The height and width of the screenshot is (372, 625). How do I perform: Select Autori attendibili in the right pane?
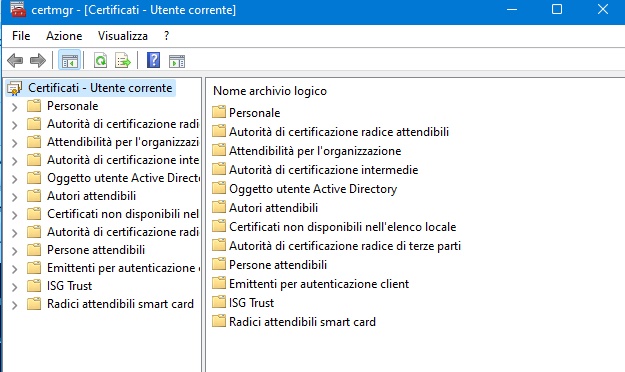tap(273, 208)
